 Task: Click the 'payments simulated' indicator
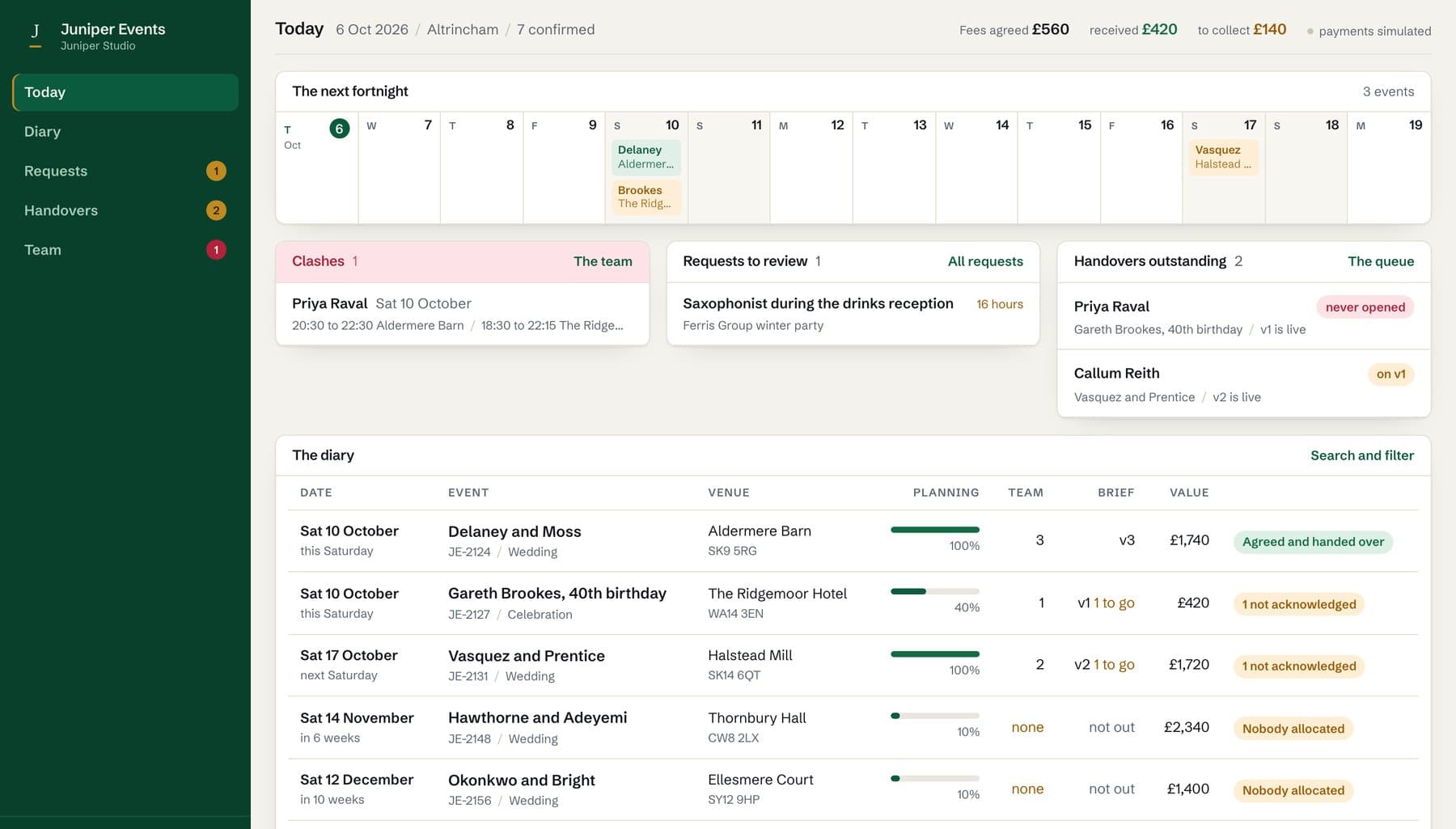1369,31
